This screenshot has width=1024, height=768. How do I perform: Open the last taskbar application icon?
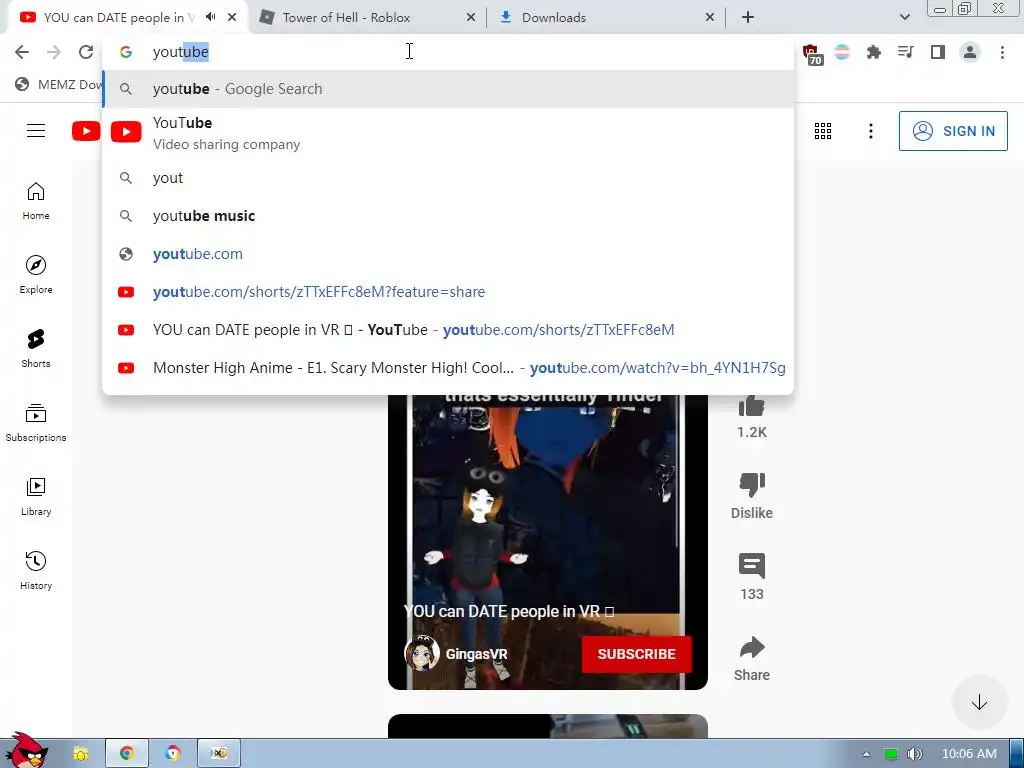coord(219,754)
